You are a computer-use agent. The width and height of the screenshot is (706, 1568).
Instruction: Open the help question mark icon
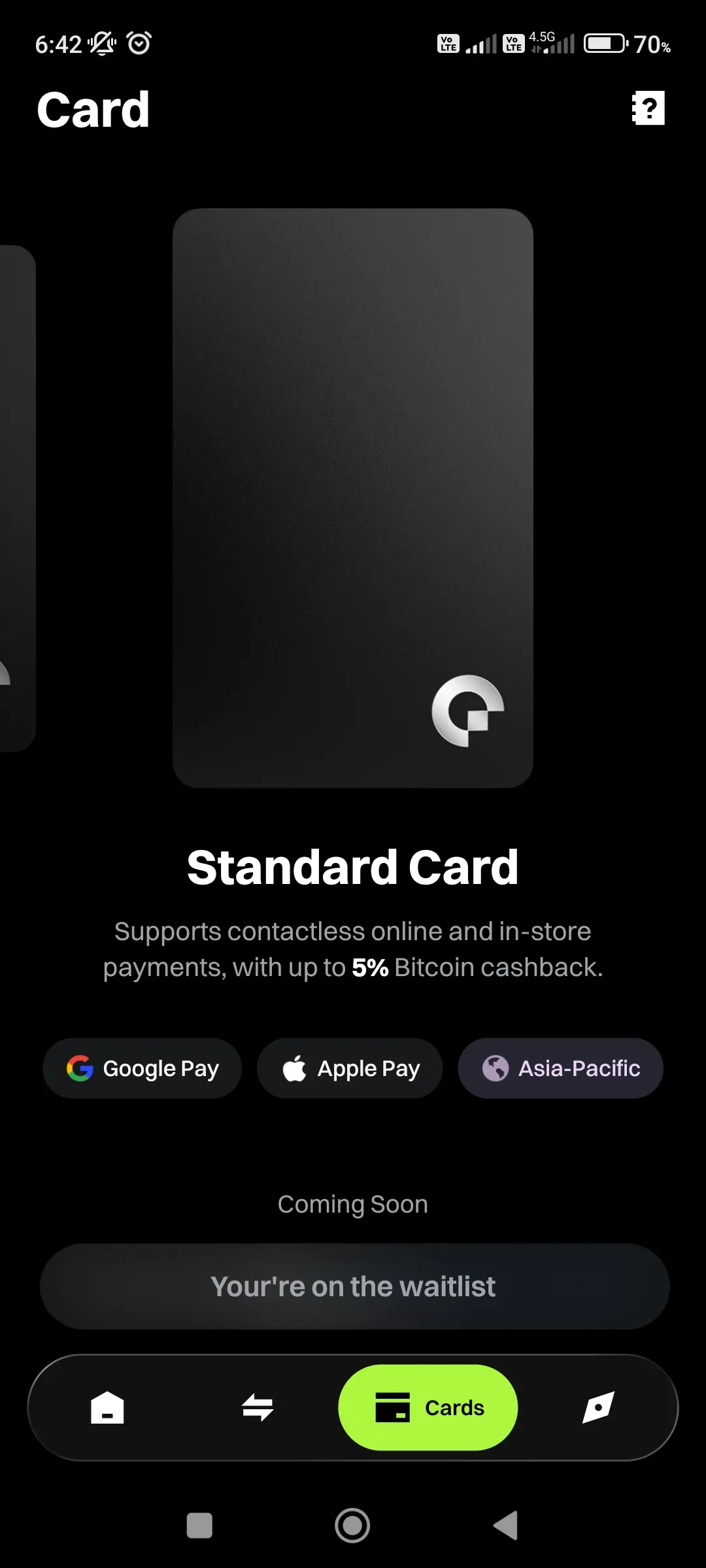tap(648, 108)
